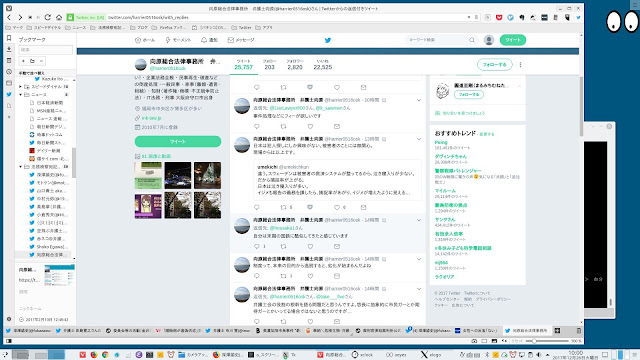
Task: Open the 画像と動画 media link
Action: tap(156, 156)
